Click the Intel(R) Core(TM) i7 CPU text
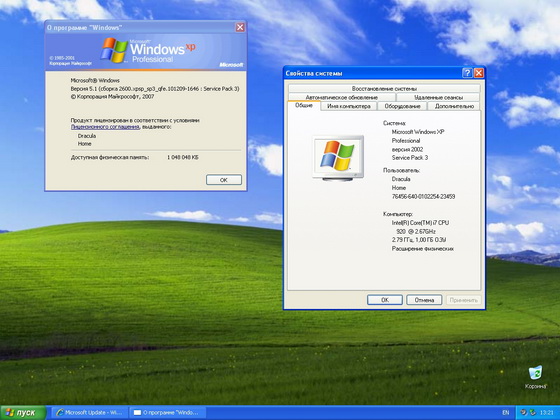 coord(420,222)
